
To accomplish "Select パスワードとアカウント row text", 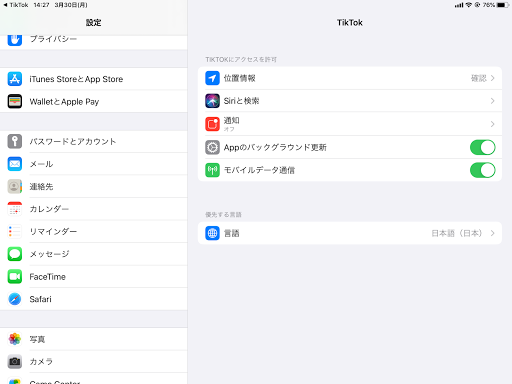I will (73, 141).
